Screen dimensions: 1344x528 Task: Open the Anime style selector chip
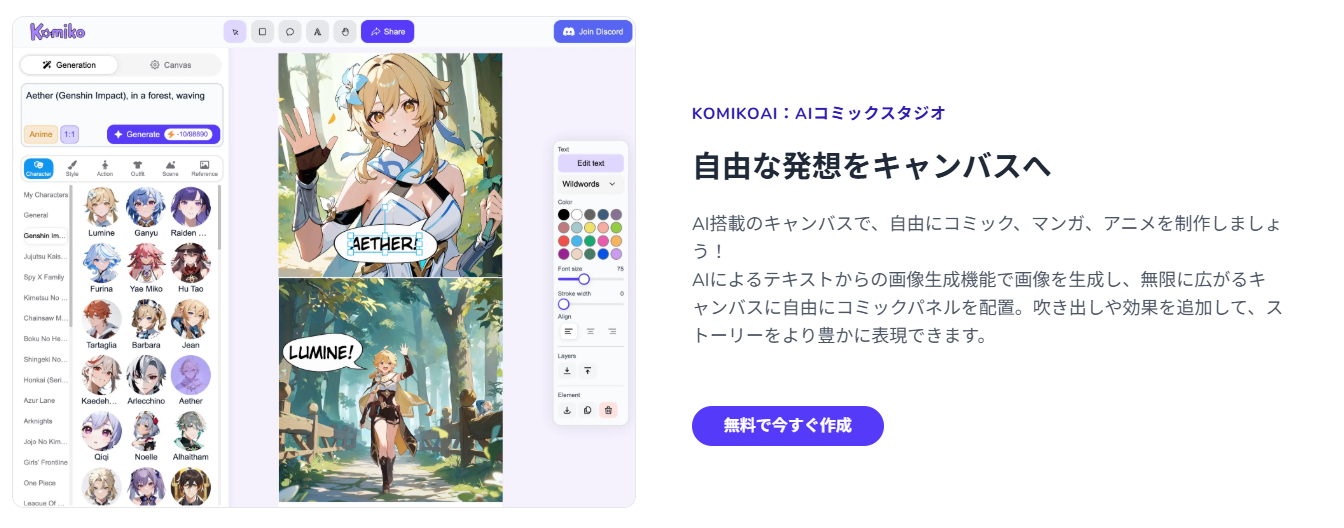click(41, 134)
